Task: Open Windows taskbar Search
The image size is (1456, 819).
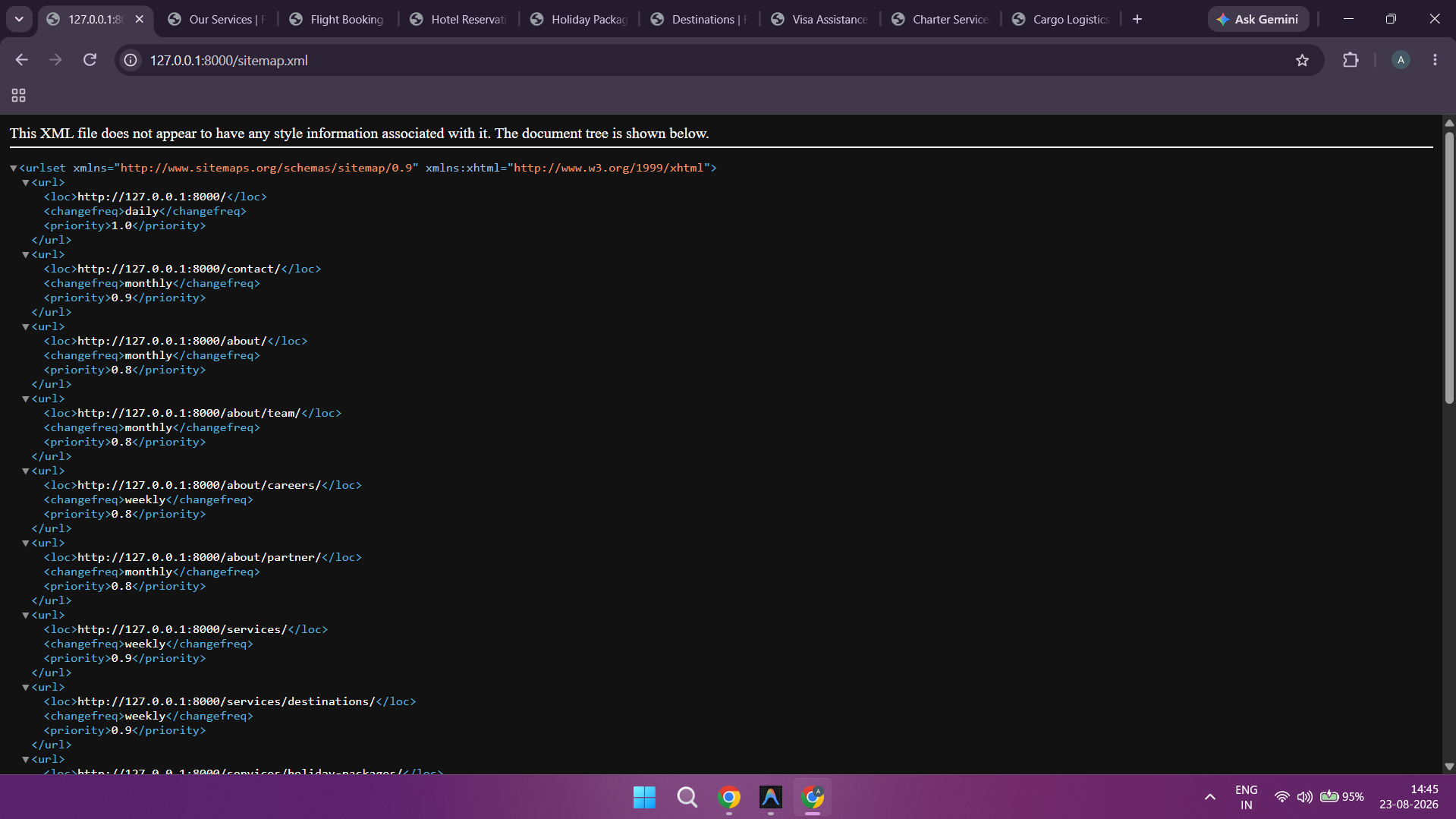Action: (x=687, y=797)
